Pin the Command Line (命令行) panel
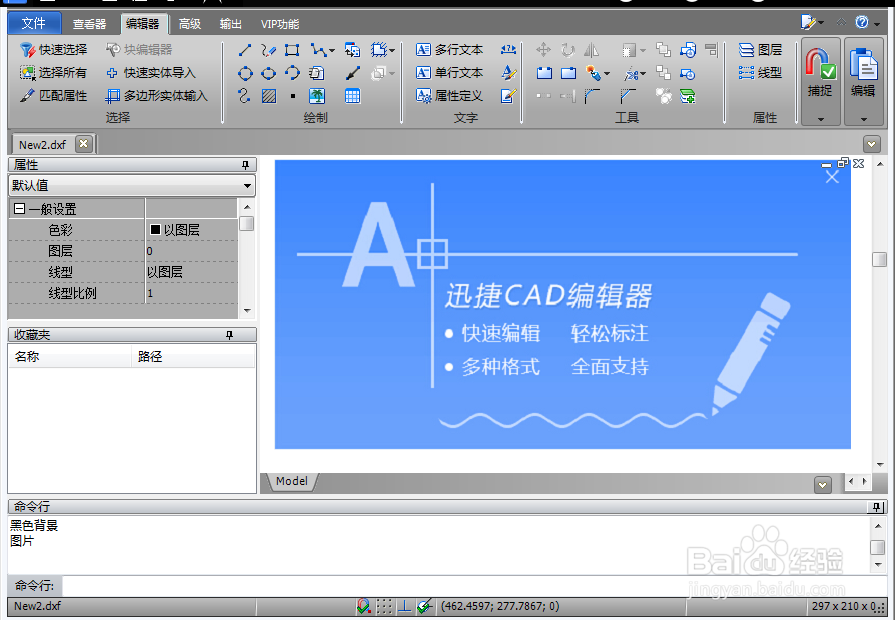The width and height of the screenshot is (895, 620). 877,507
